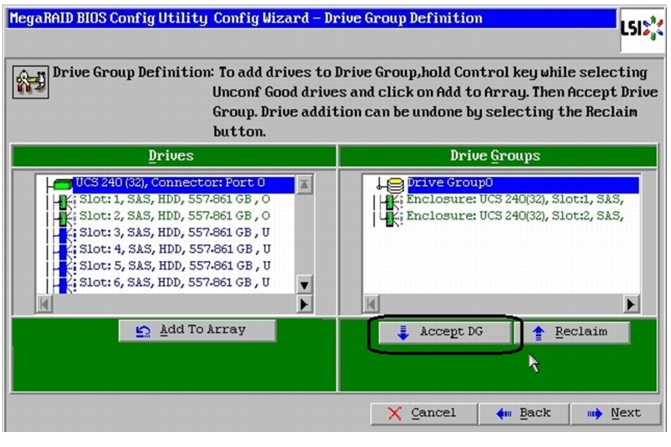Viewport: 671px width, 447px height.
Task: Accept the drive group with Accept DG
Action: (x=445, y=332)
